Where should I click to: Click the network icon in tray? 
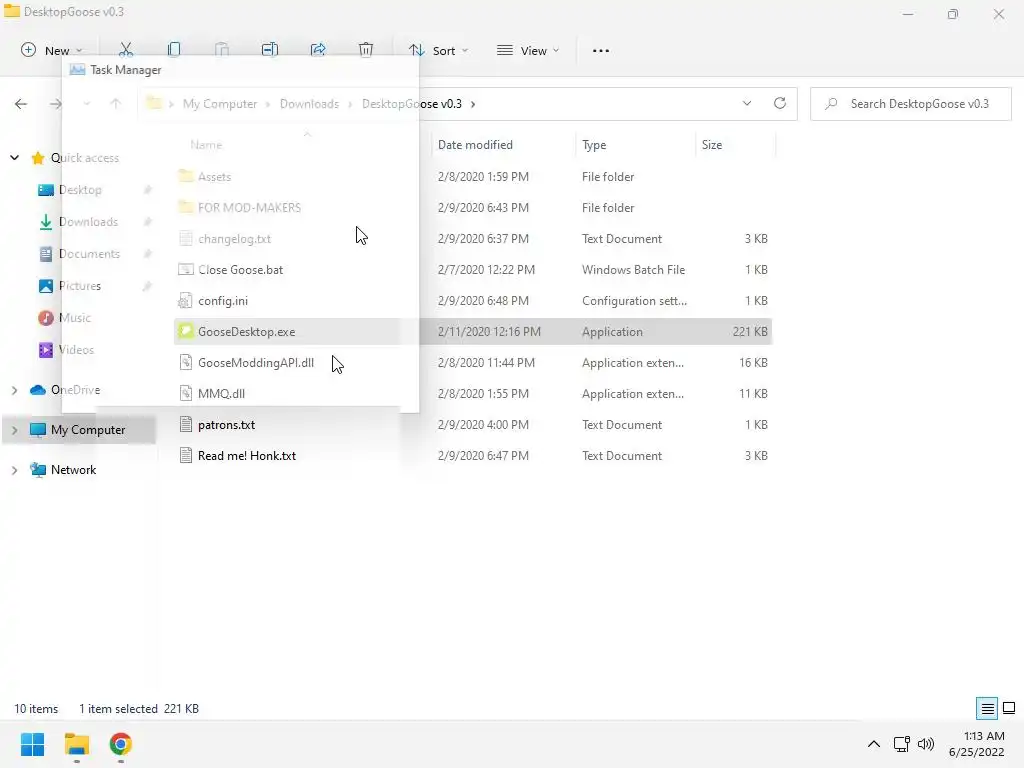(x=902, y=744)
